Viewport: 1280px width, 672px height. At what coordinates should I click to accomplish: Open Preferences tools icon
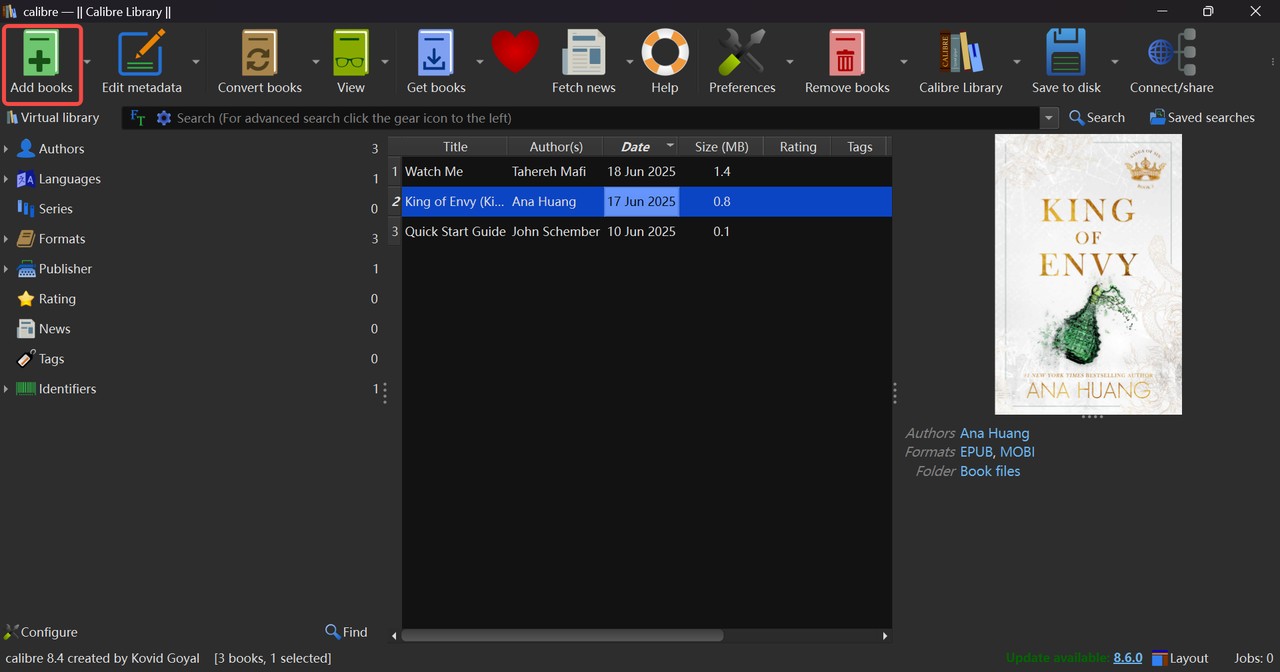click(x=742, y=53)
